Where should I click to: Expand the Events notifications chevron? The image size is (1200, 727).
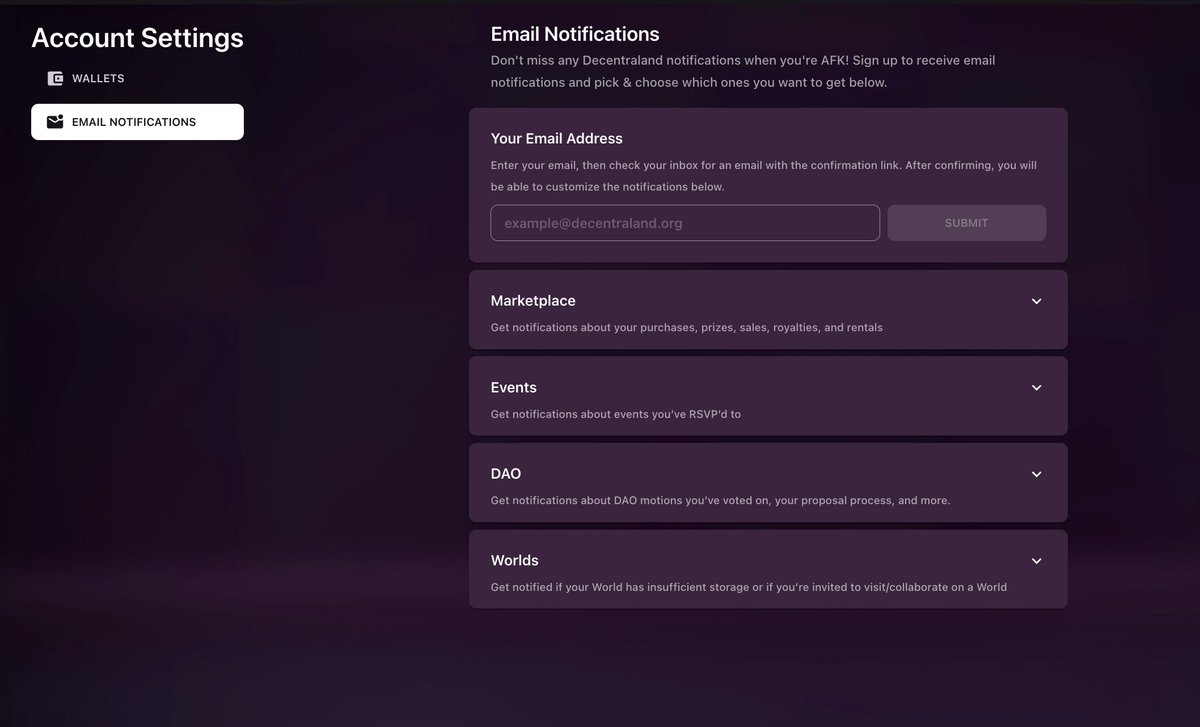pos(1036,388)
